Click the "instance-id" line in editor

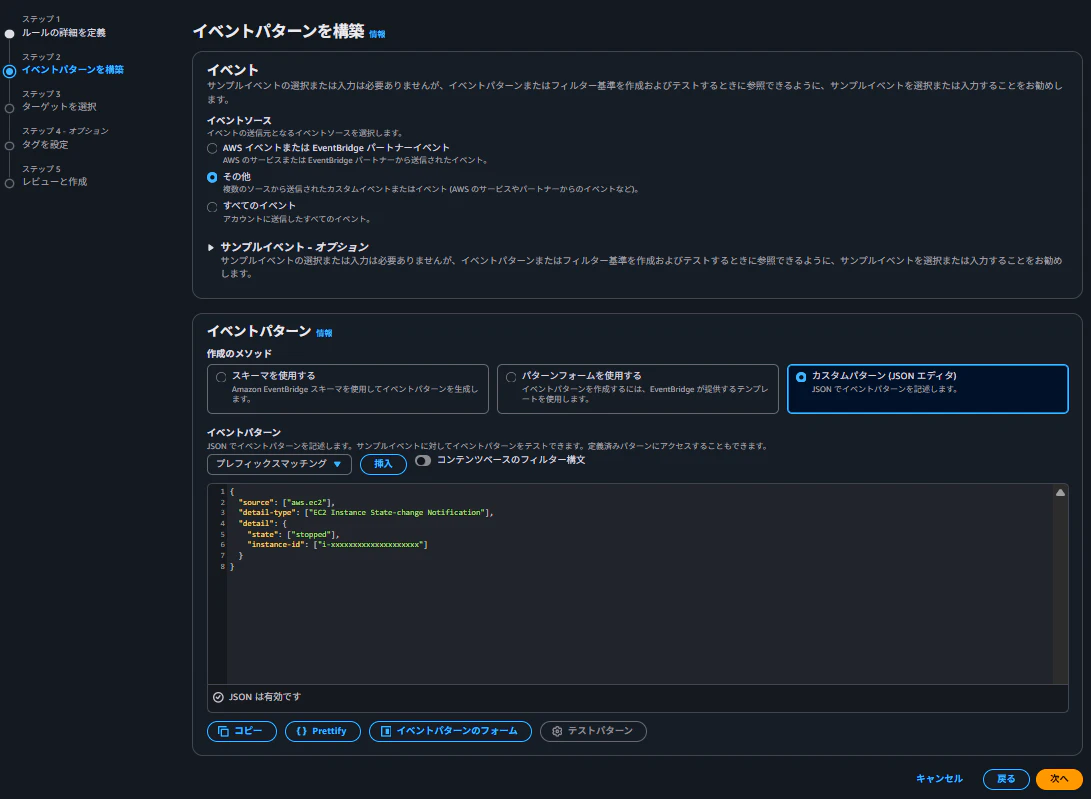(x=337, y=544)
